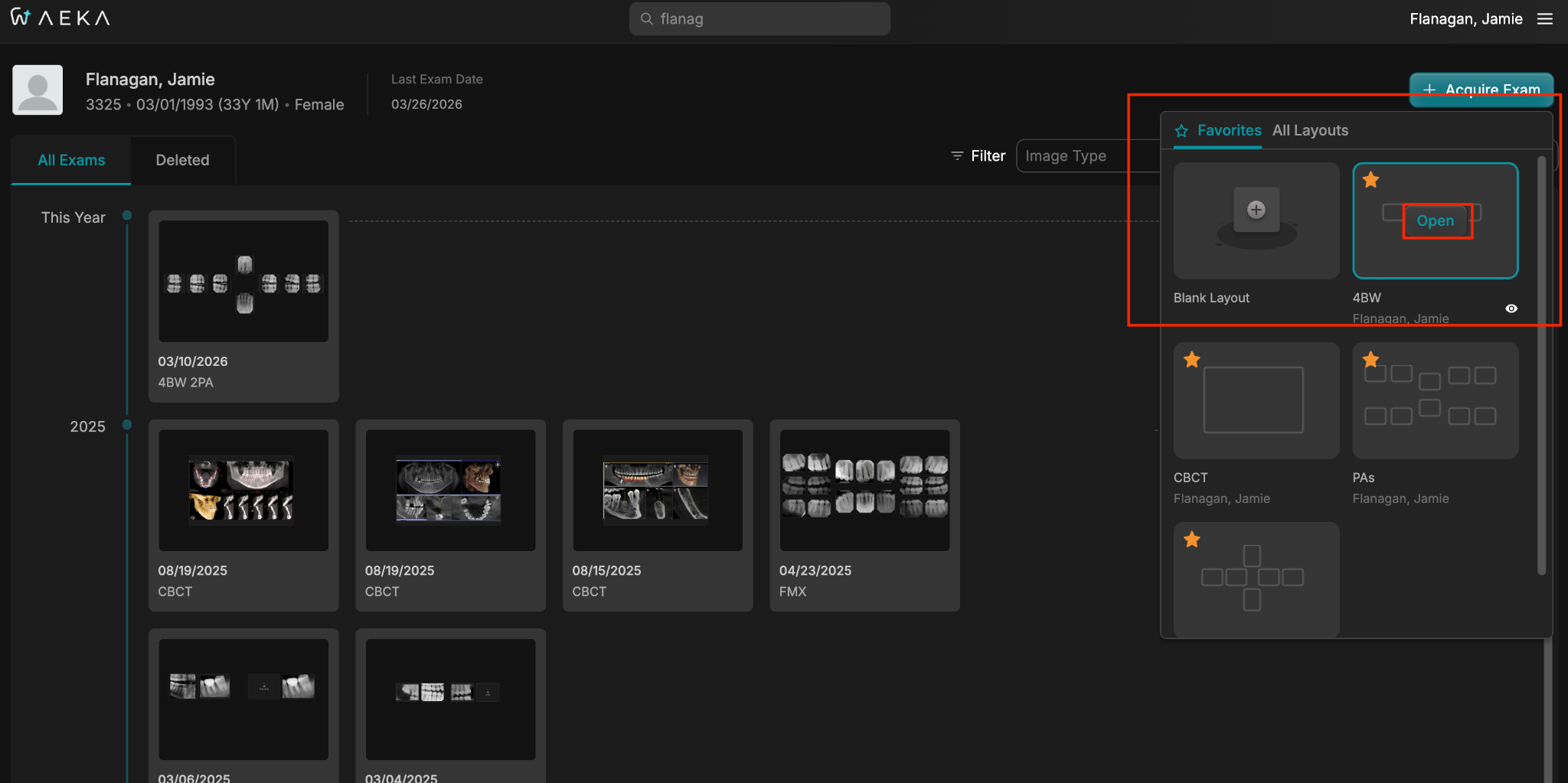Select the PAs layout card
Screen dimensions: 1568x783
(1435, 400)
